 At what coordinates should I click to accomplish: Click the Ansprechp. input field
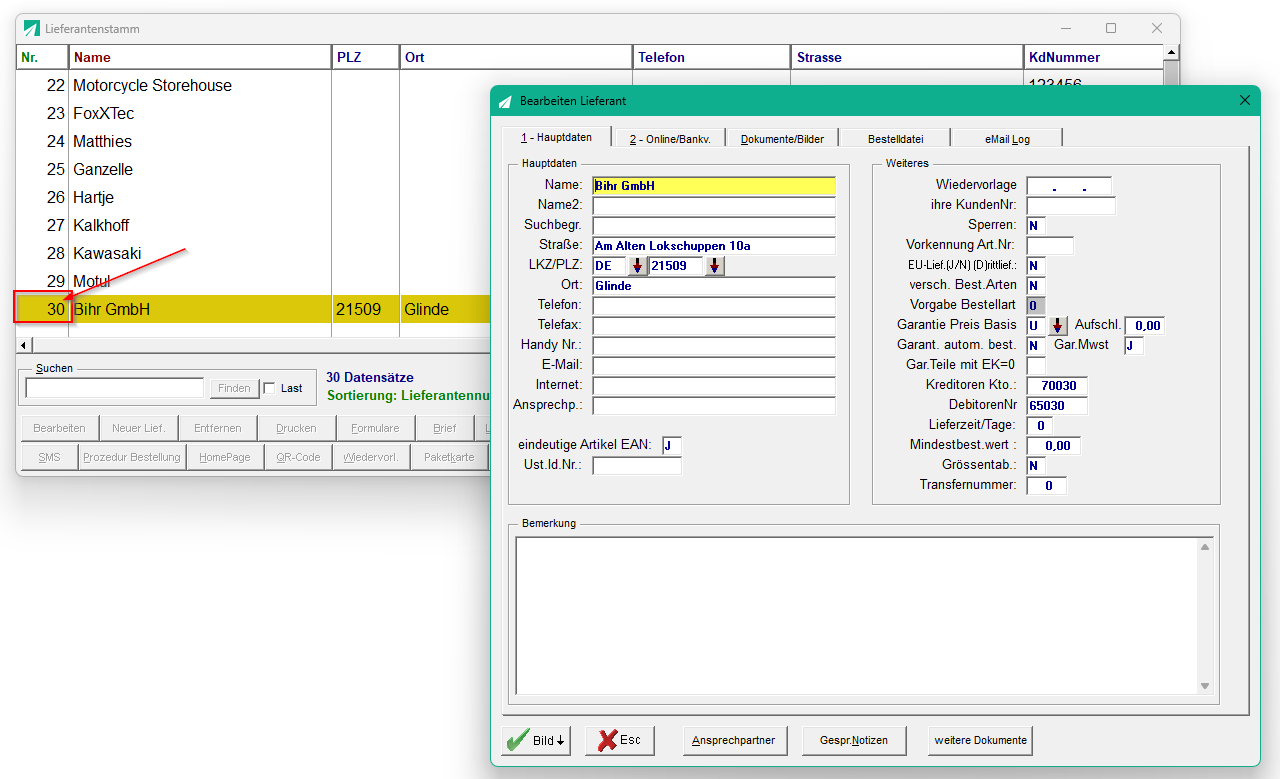coord(714,406)
